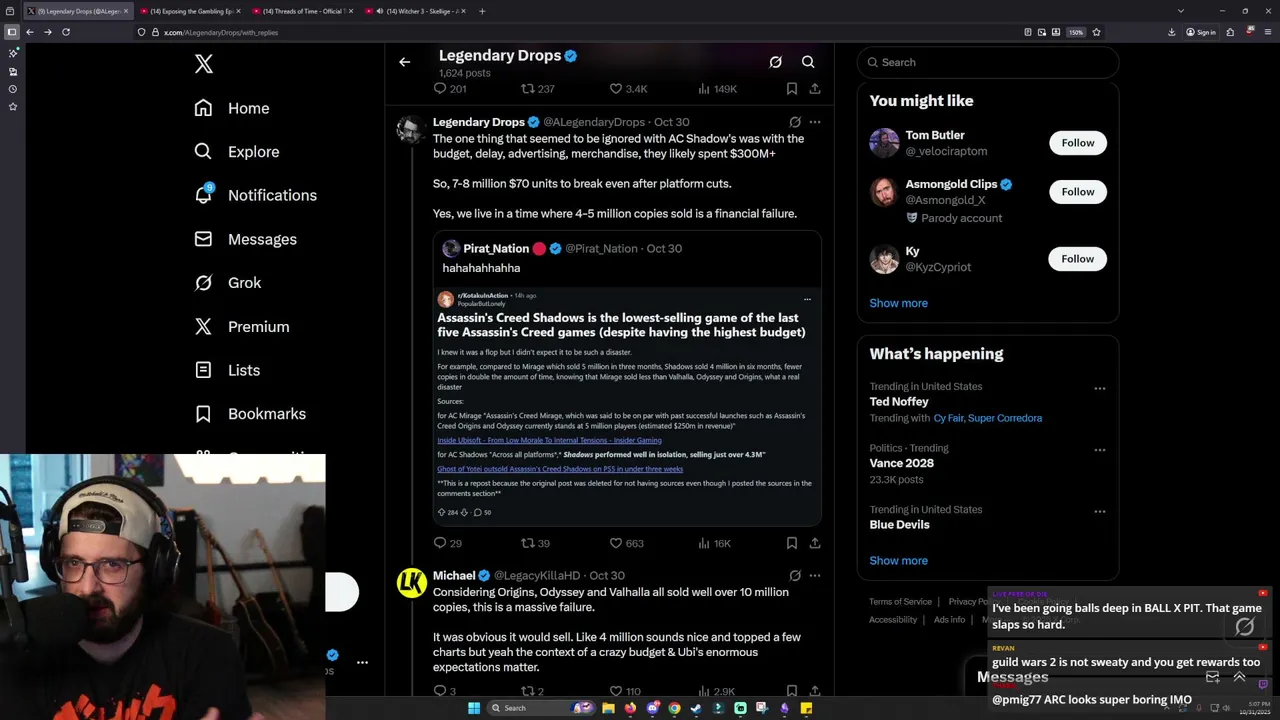This screenshot has height=720, width=1280.
Task: Toggle the browser sidebar button left of Back
Action: tap(11, 32)
